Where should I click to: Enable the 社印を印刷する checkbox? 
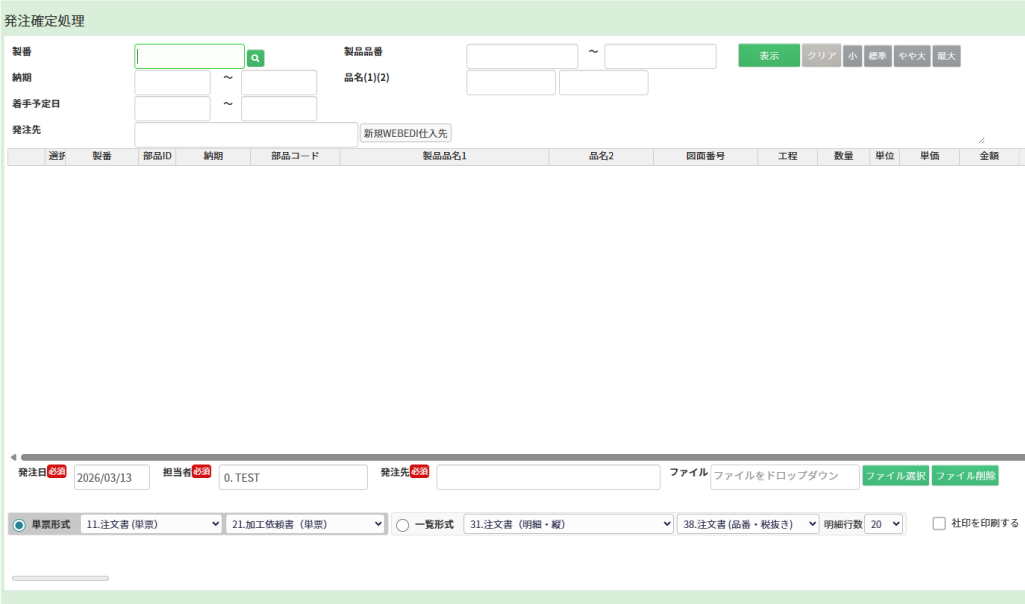pos(939,523)
